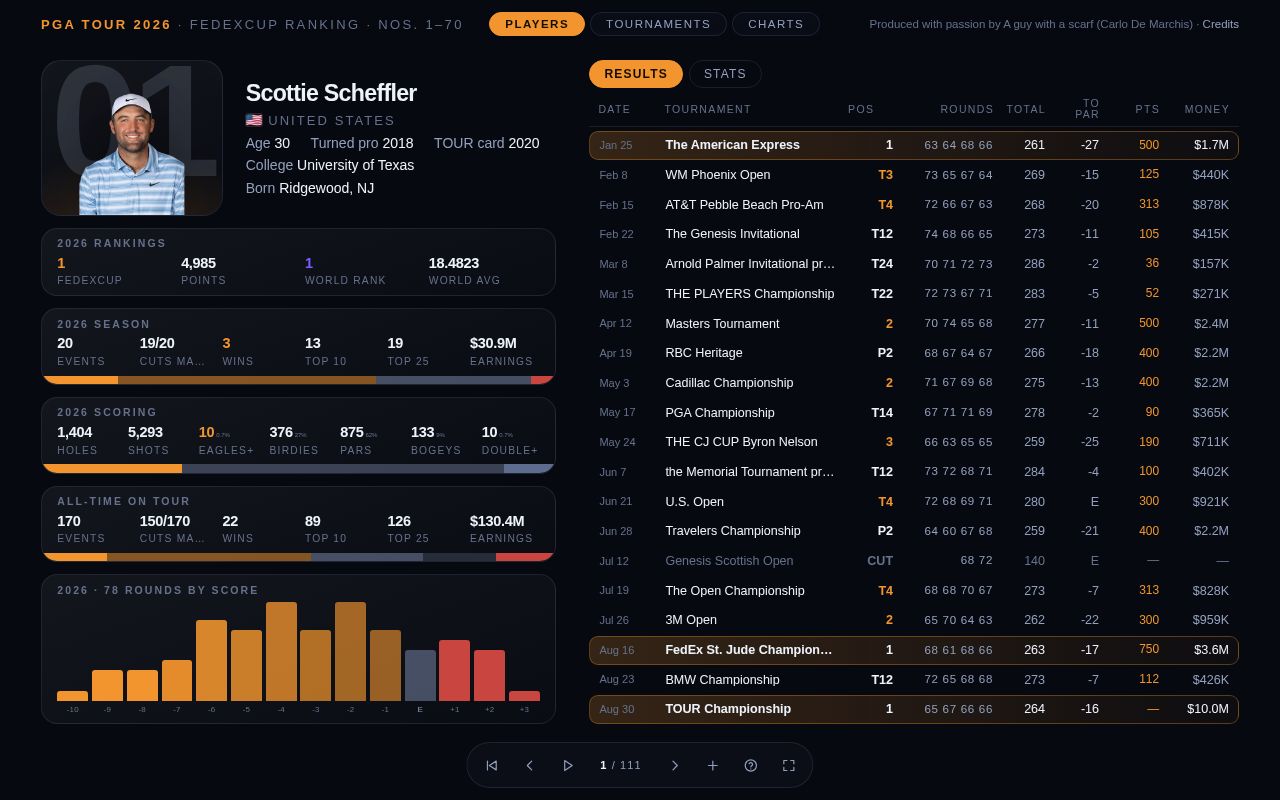The image size is (1280, 800).
Task: Click the TOUR Championship tournament name
Action: pyautogui.click(x=728, y=709)
